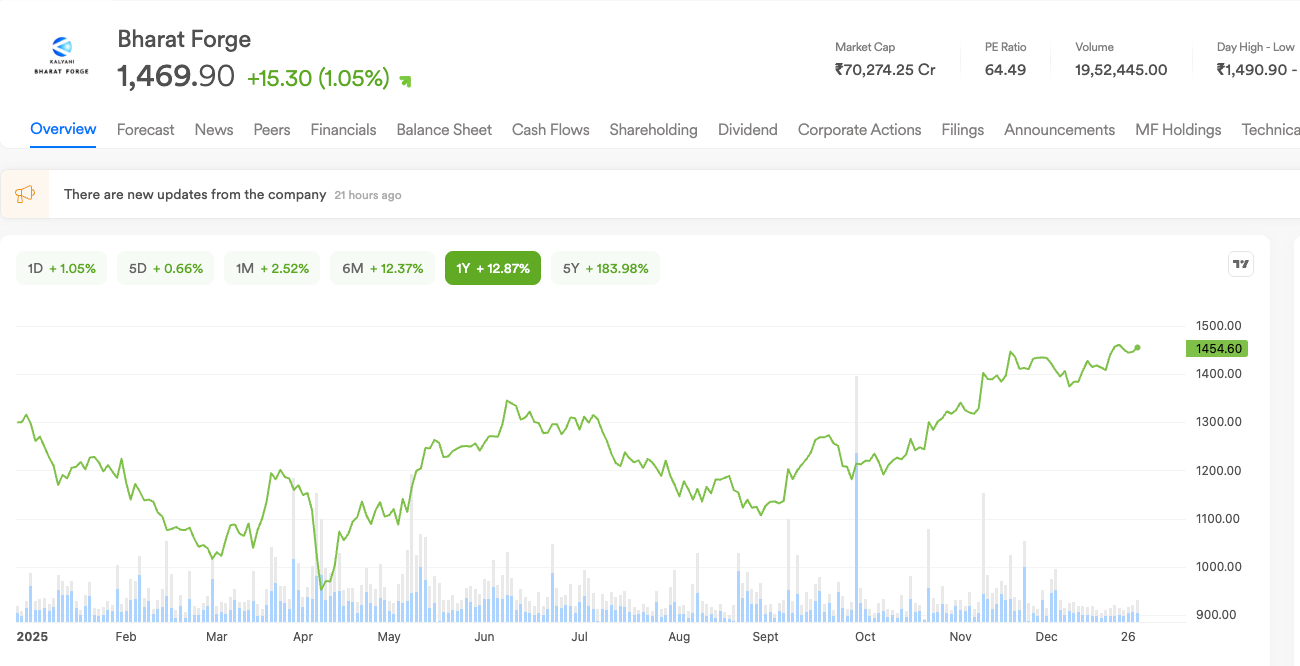The image size is (1300, 666).
Task: Open the Dividend tab
Action: 747,130
